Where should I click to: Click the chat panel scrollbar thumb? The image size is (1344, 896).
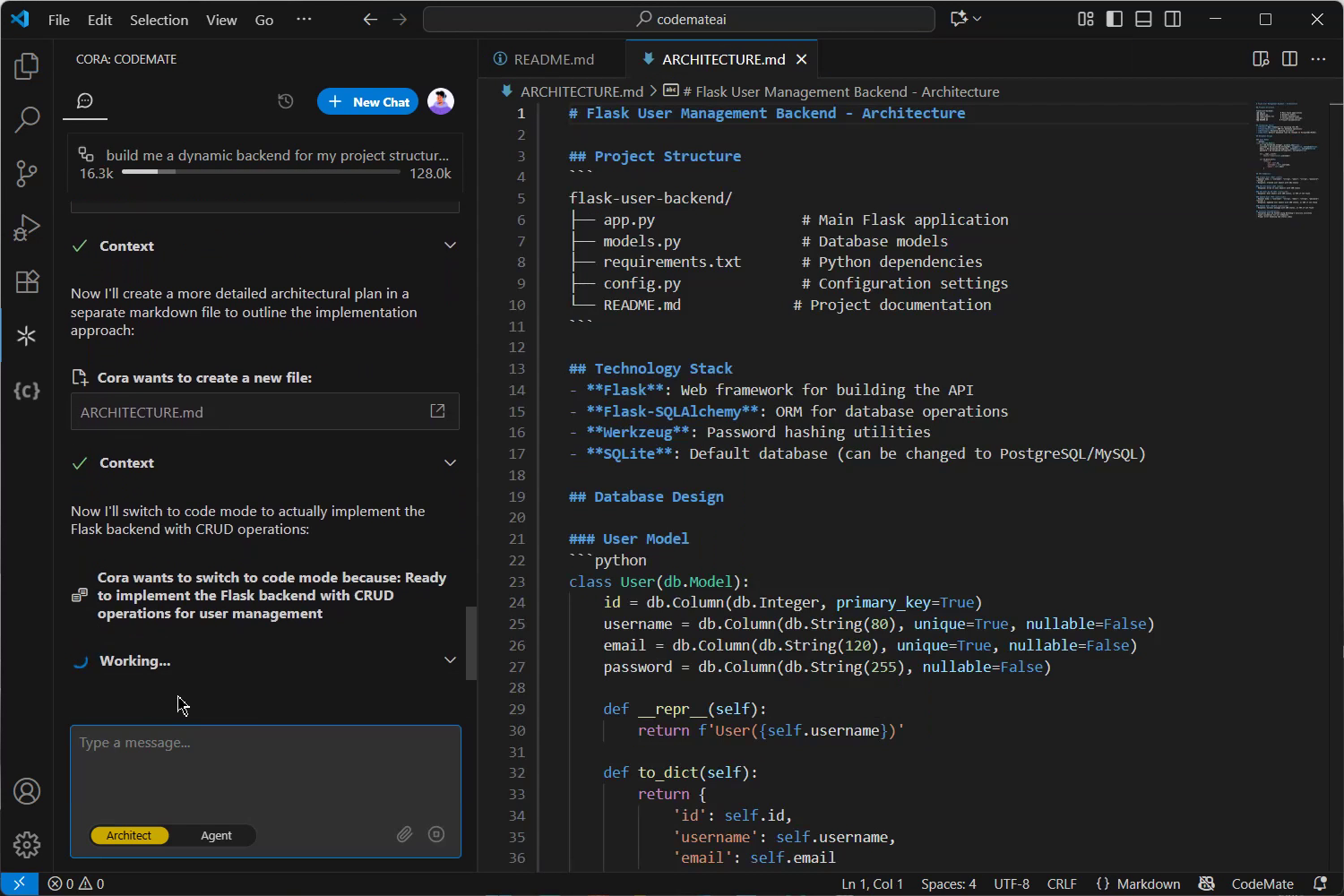470,644
